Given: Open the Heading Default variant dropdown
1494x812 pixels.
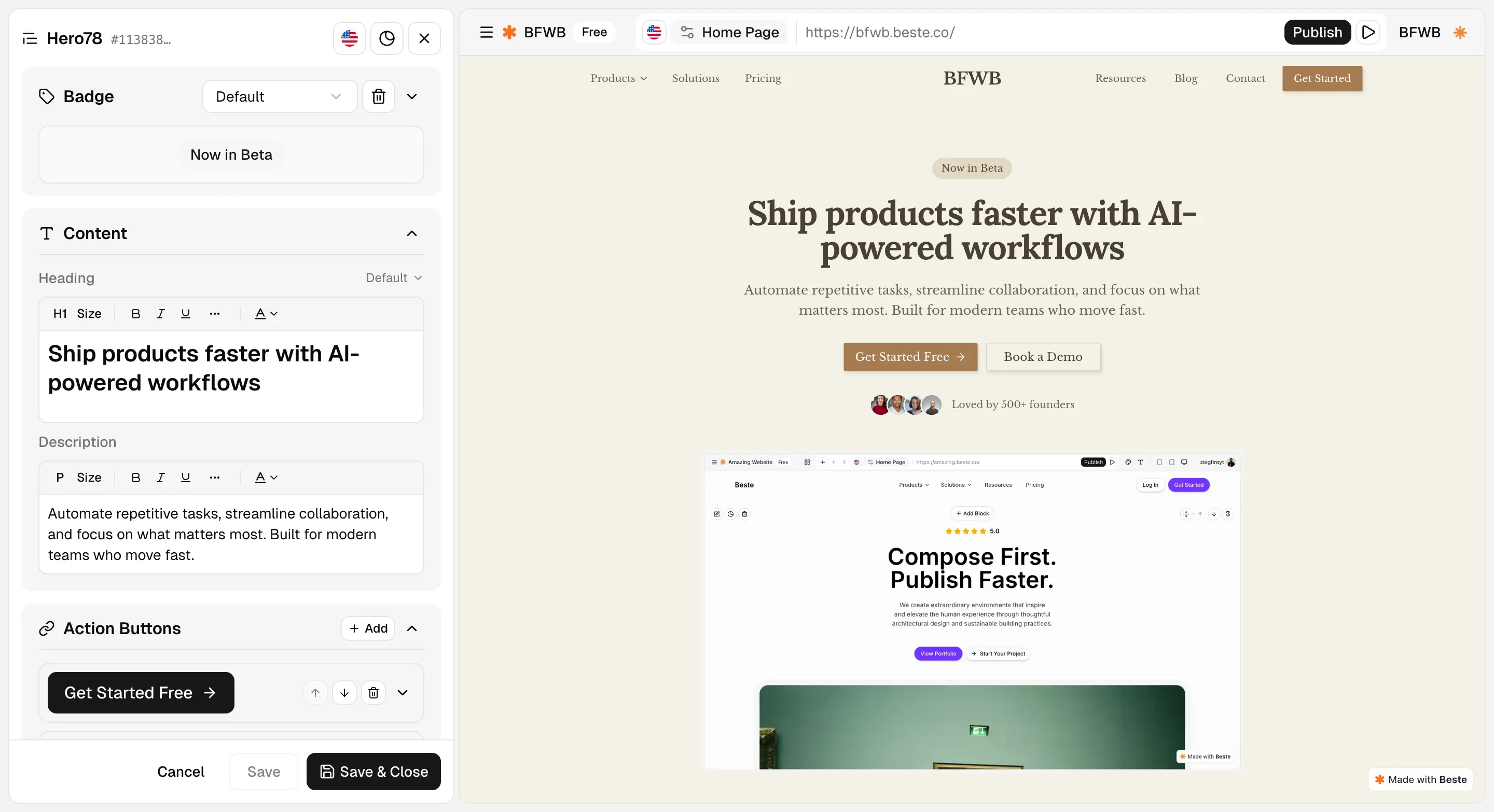Looking at the screenshot, I should 394,278.
